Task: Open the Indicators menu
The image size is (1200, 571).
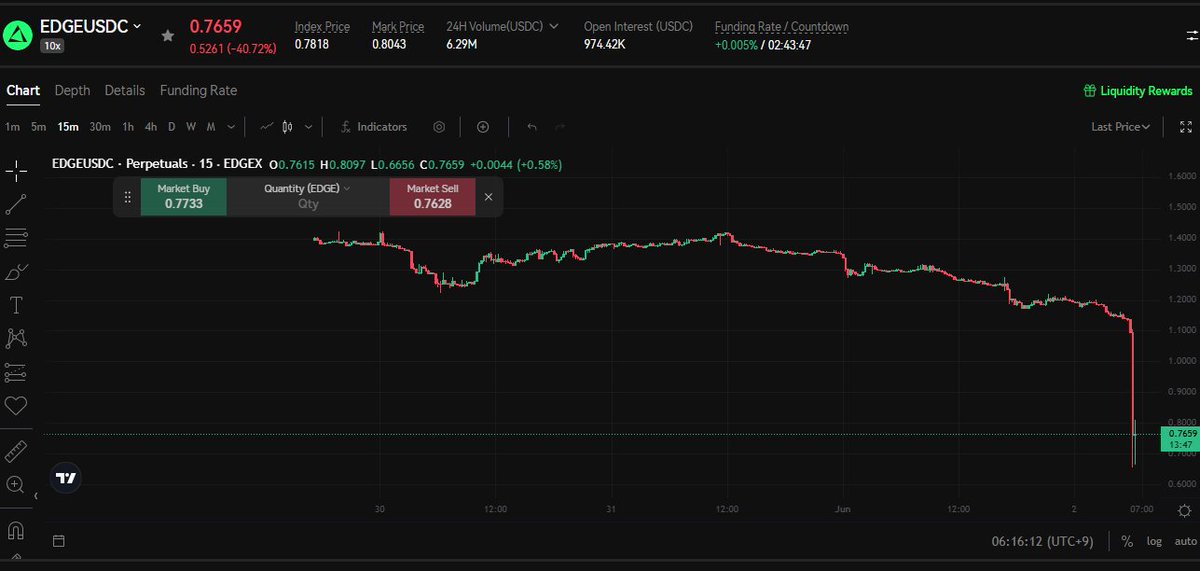Action: 374,127
